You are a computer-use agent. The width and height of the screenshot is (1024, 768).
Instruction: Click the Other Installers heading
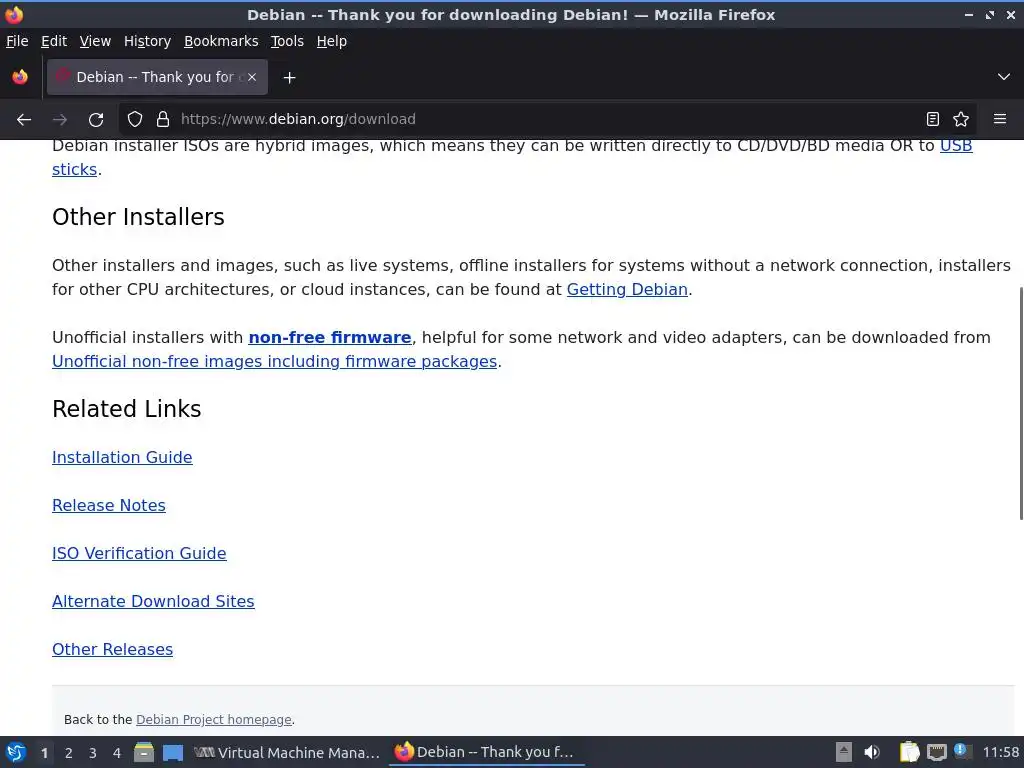138,217
